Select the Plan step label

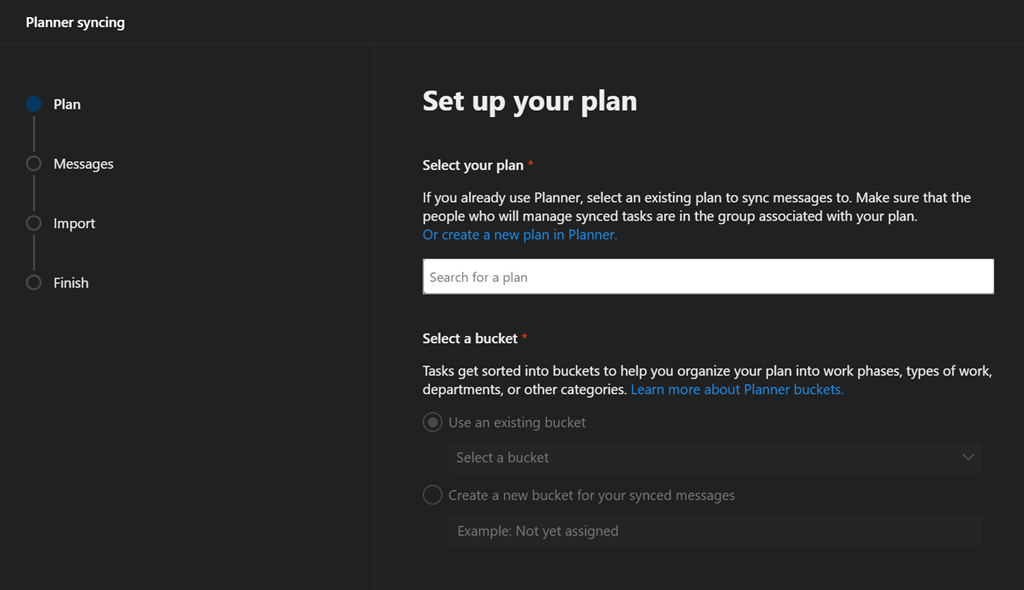[67, 104]
